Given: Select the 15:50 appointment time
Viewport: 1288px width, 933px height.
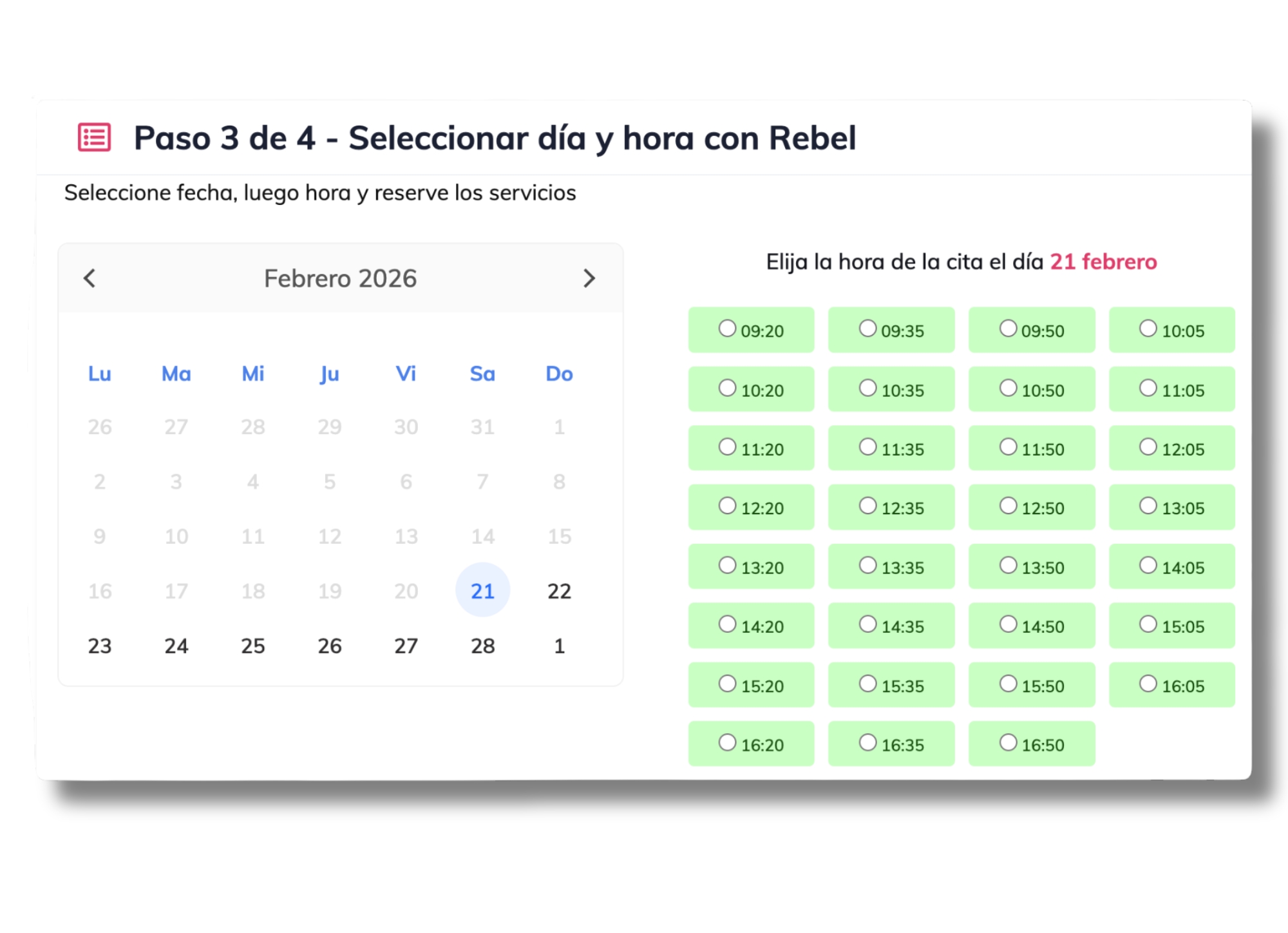Looking at the screenshot, I should click(x=1031, y=684).
